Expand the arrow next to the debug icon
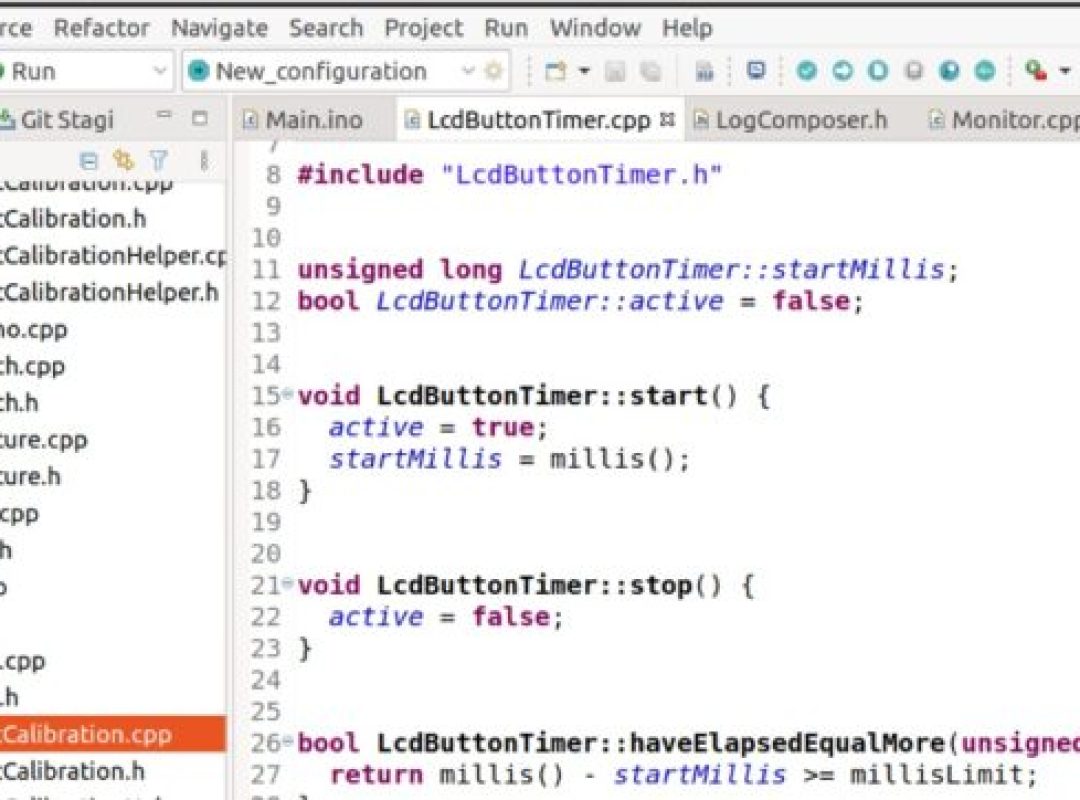This screenshot has width=1080, height=800. (1065, 70)
